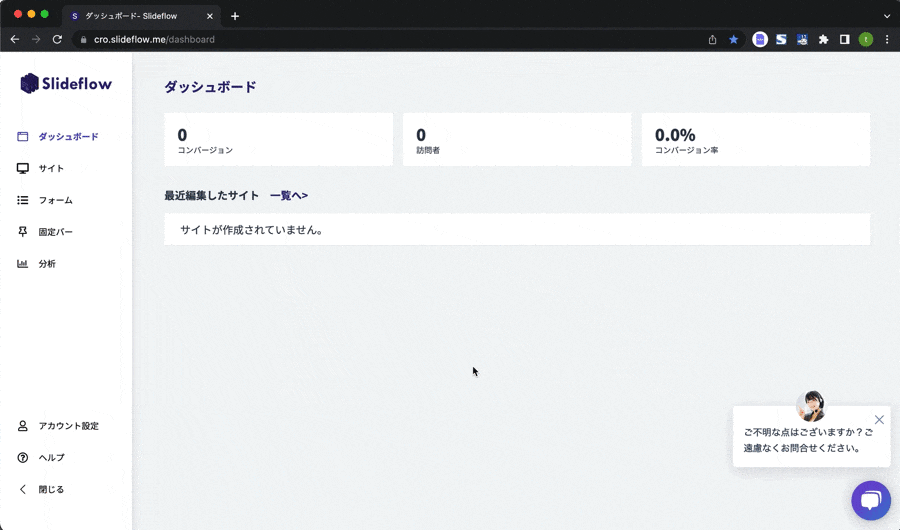Click the Slideflow logo
This screenshot has height=530, width=900.
(x=66, y=83)
